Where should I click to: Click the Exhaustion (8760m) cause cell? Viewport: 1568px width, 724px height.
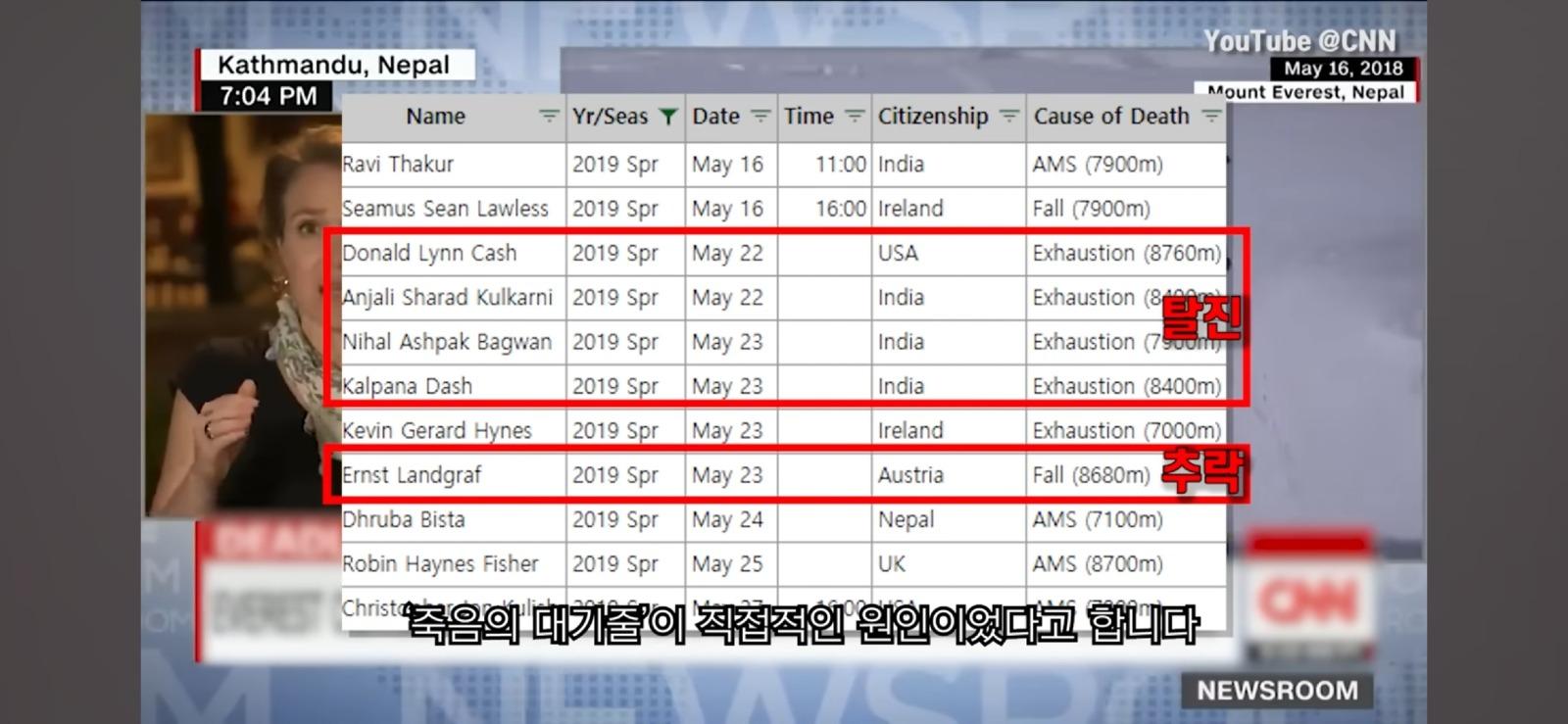[1126, 253]
